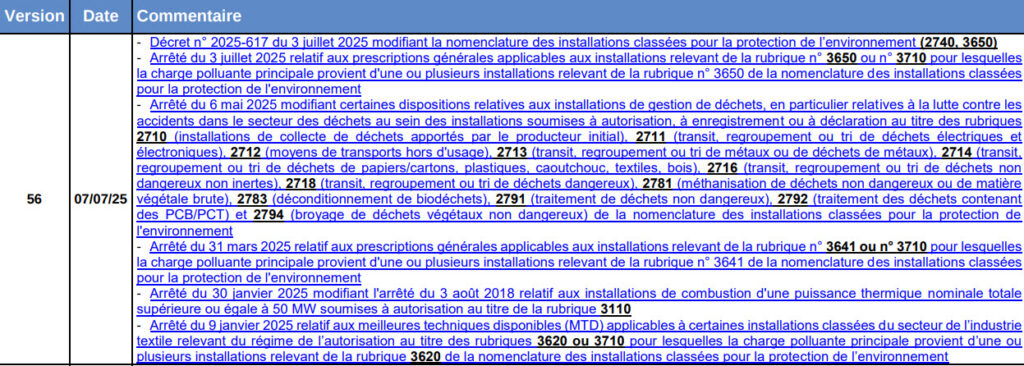The height and width of the screenshot is (366, 1024).
Task: Click rubrique number 2714
Action: (x=957, y=152)
